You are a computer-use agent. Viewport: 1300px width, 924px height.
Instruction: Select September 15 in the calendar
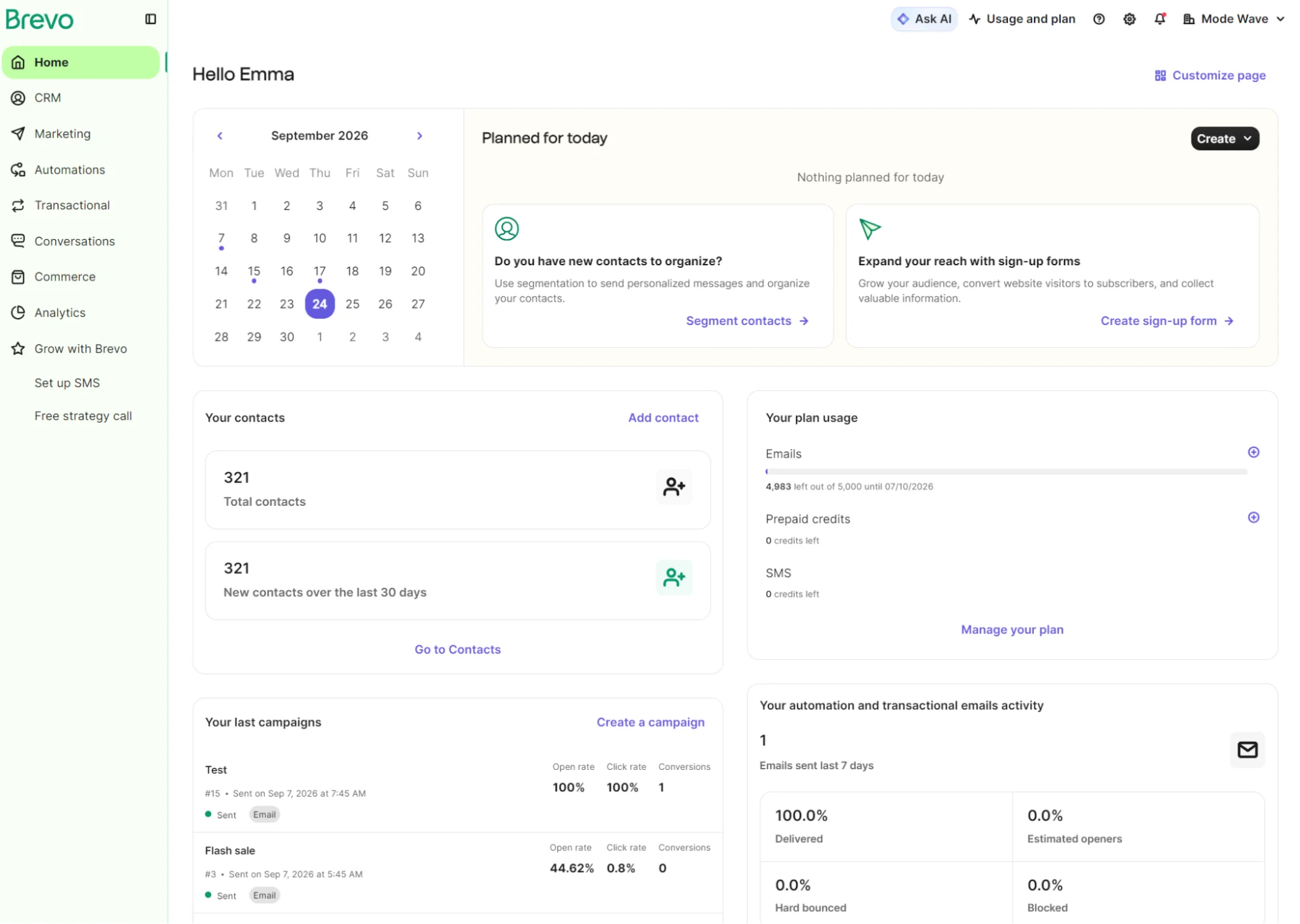click(x=254, y=271)
